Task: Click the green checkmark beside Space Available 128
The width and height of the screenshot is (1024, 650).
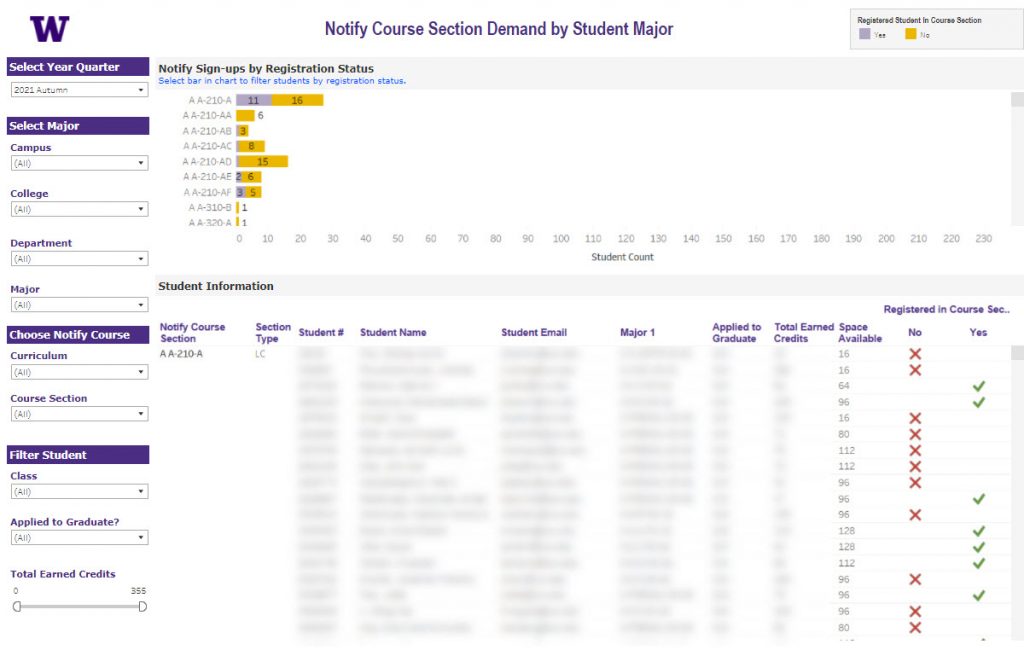Action: 979,531
